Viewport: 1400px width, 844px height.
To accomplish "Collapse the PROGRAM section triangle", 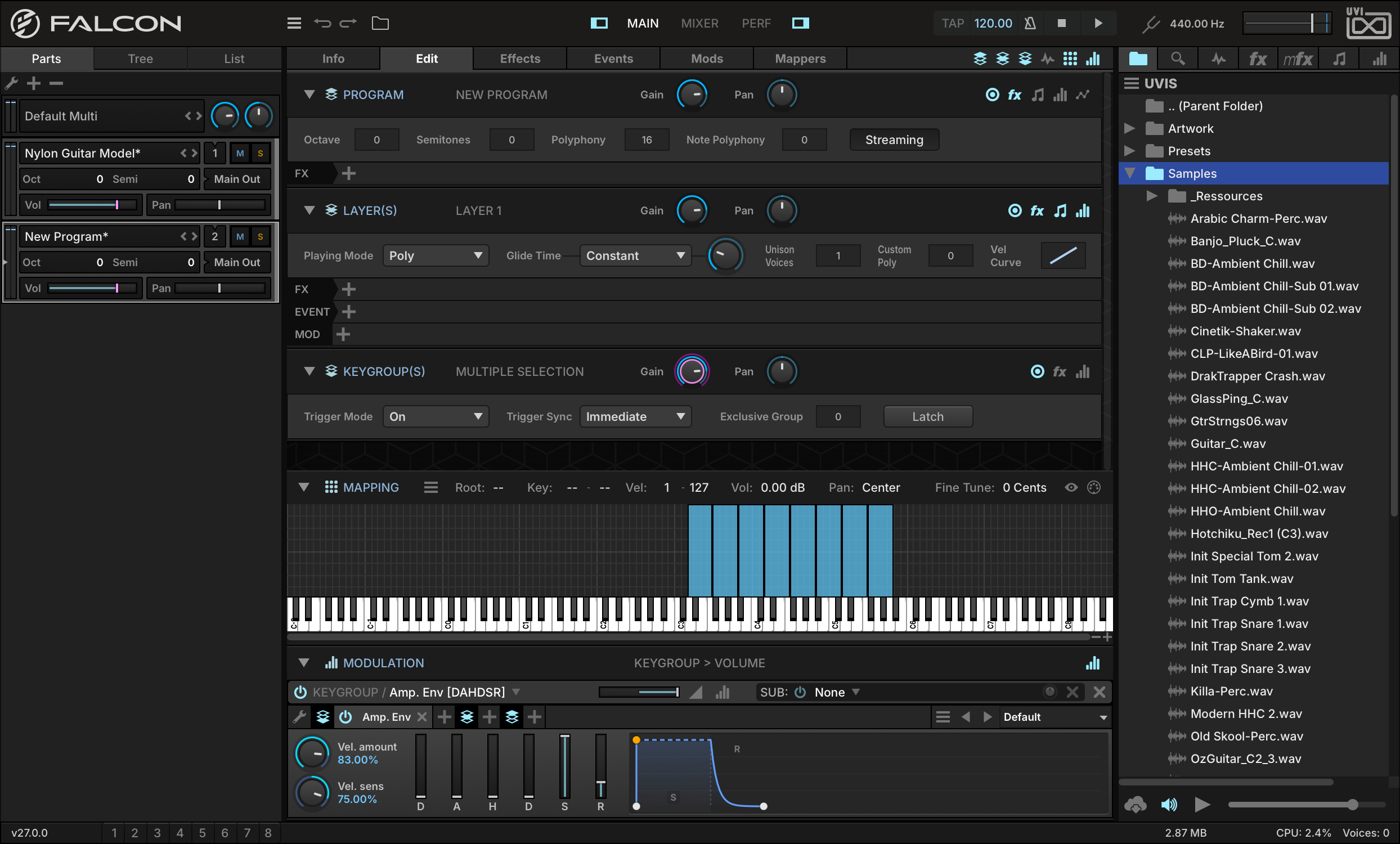I will 309,95.
